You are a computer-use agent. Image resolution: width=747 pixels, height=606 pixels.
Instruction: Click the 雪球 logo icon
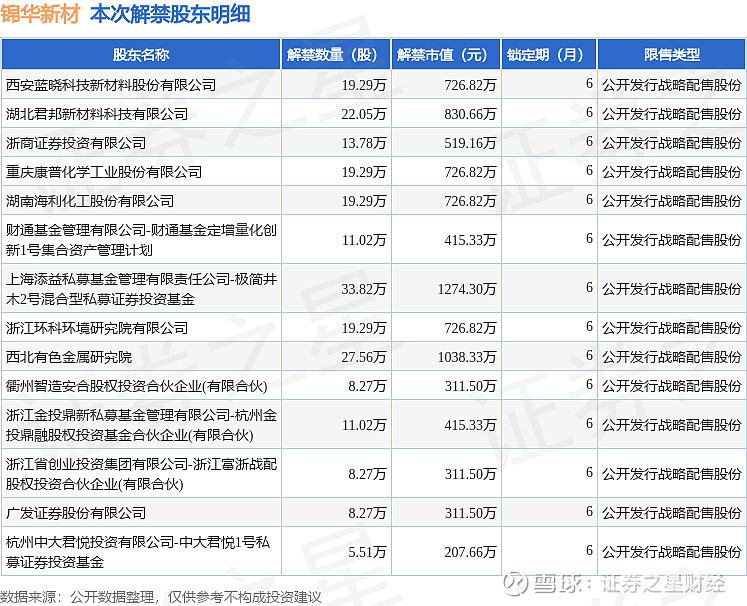coord(516,583)
